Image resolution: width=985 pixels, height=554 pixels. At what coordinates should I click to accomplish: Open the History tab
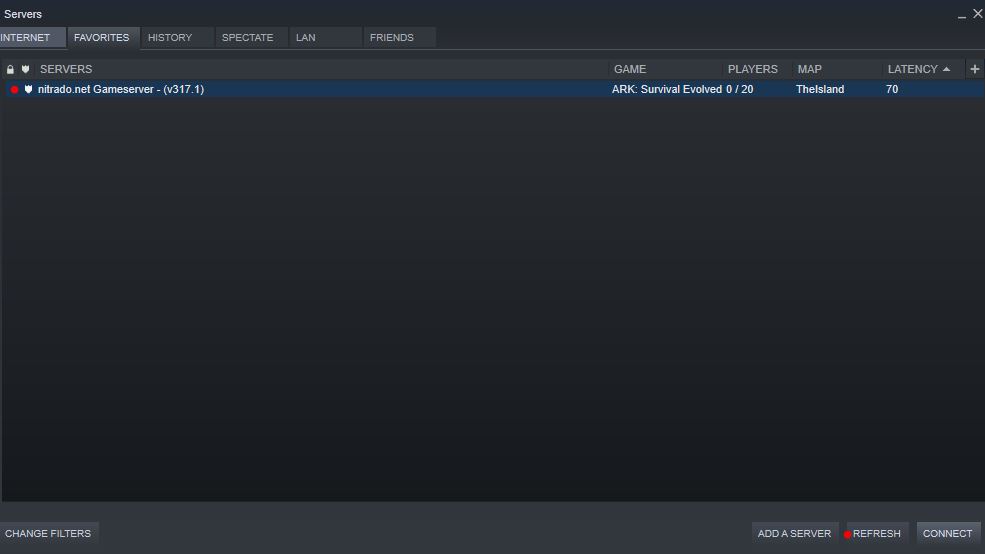[x=170, y=37]
